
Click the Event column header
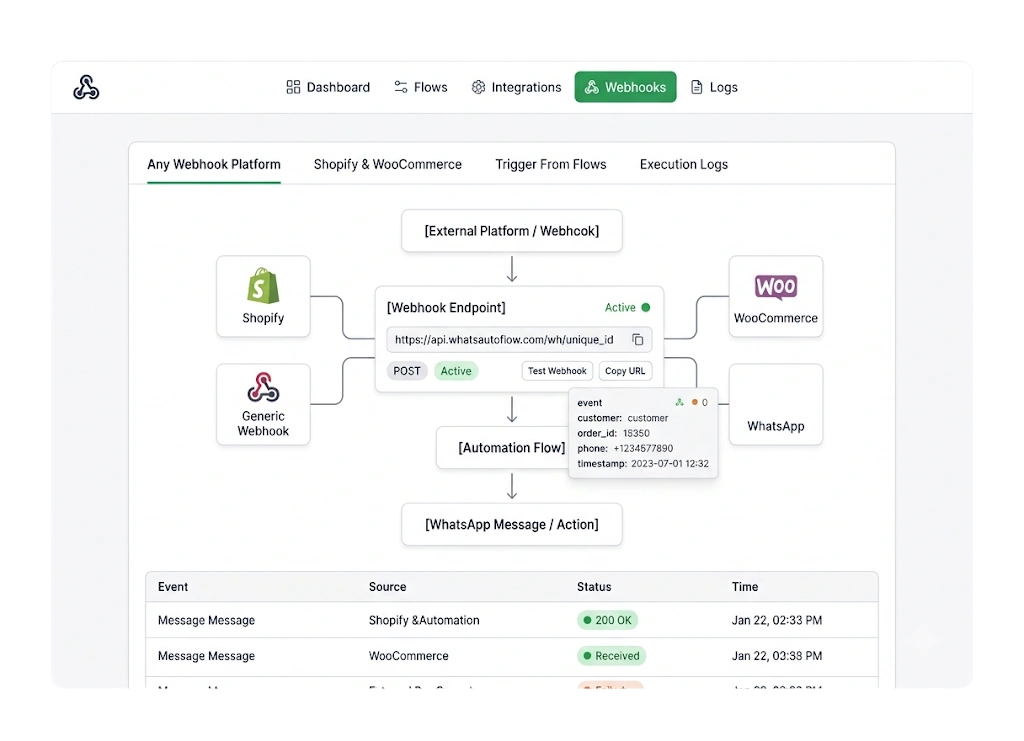173,587
